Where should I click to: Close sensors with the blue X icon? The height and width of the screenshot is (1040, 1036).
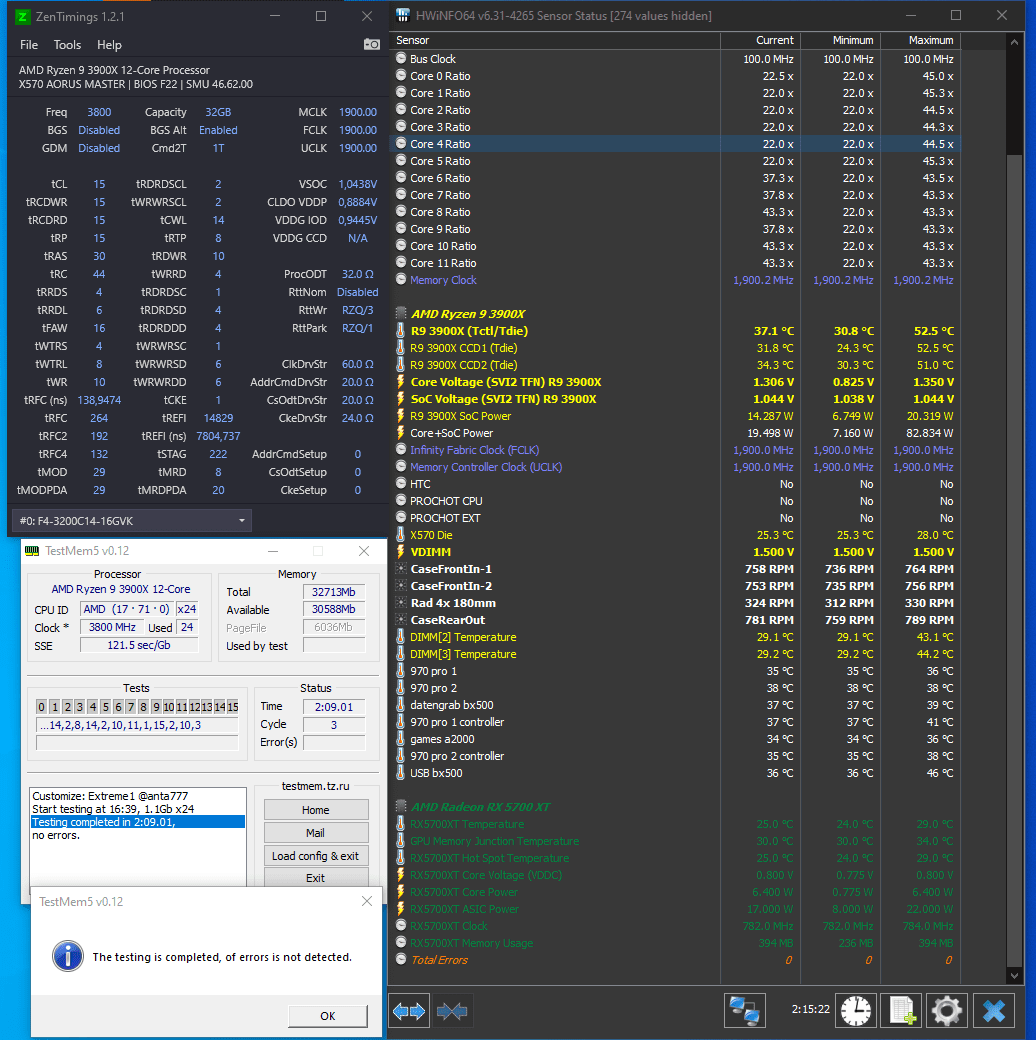tap(994, 1011)
